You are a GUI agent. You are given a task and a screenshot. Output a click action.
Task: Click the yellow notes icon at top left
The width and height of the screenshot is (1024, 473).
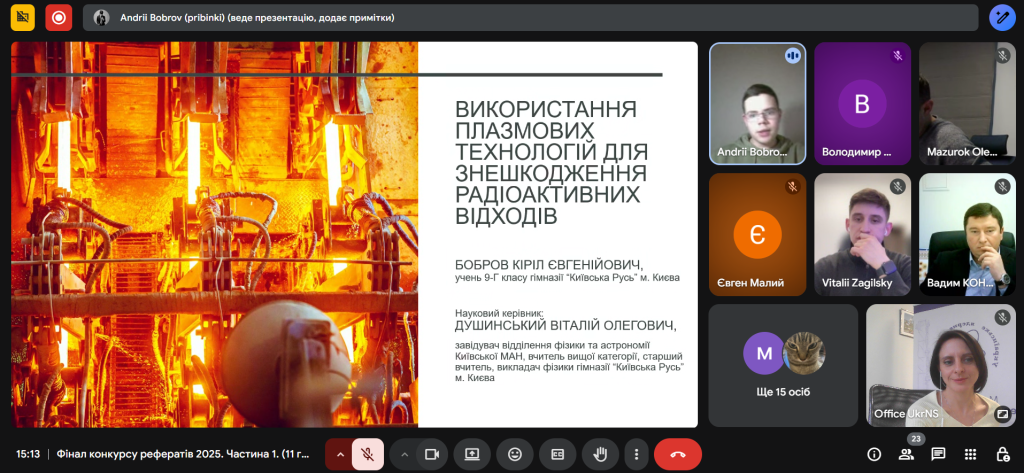[x=21, y=17]
